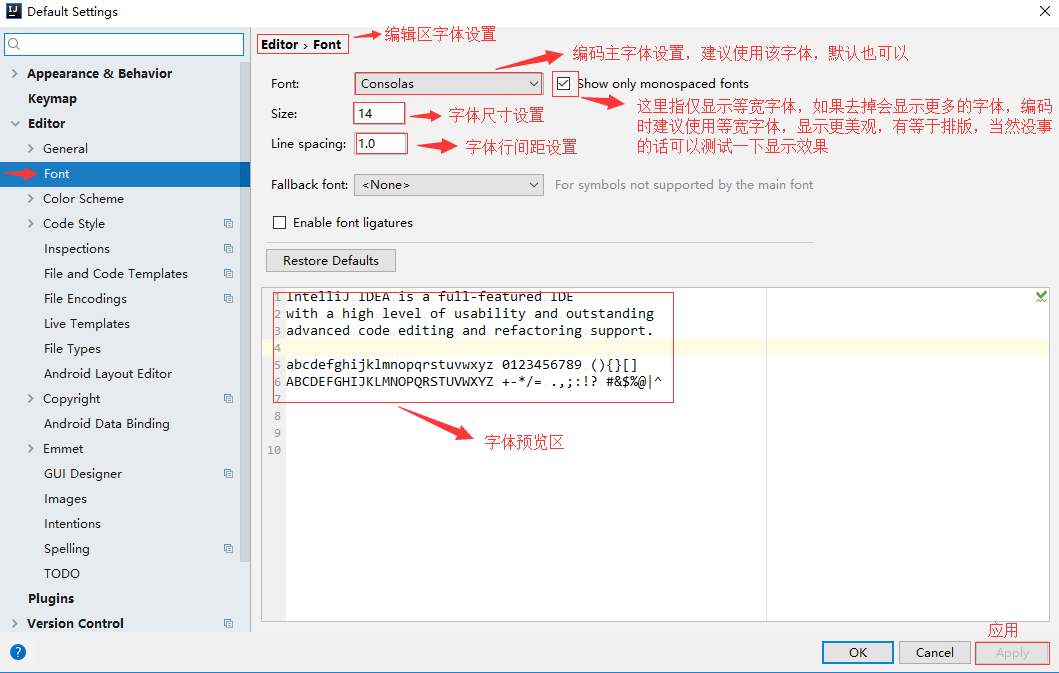
Task: Click project-level icon beside GUI Designer
Action: 228,474
